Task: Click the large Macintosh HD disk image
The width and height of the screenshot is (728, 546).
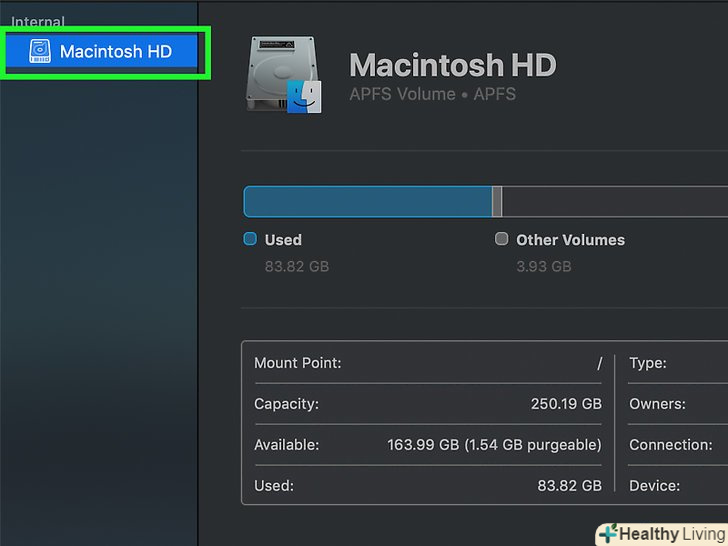Action: click(x=283, y=76)
